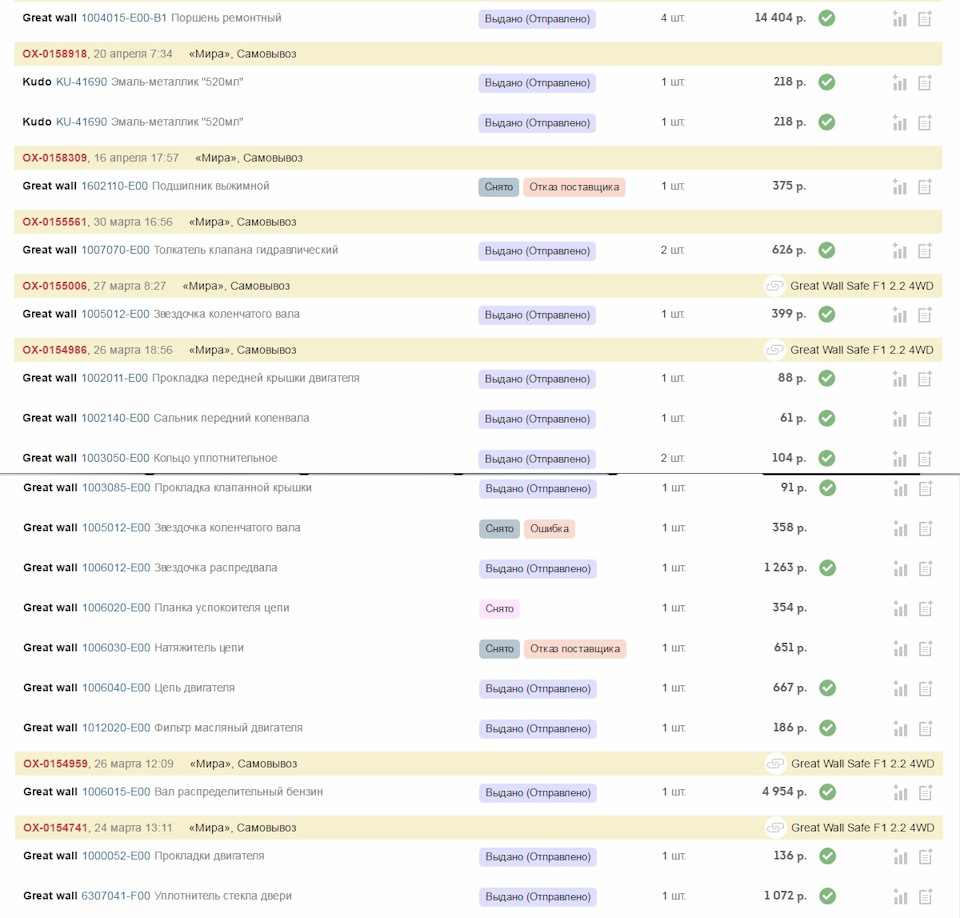Click Снято badge on Подшипник выжимной row
This screenshot has height=918, width=960.
coord(498,187)
